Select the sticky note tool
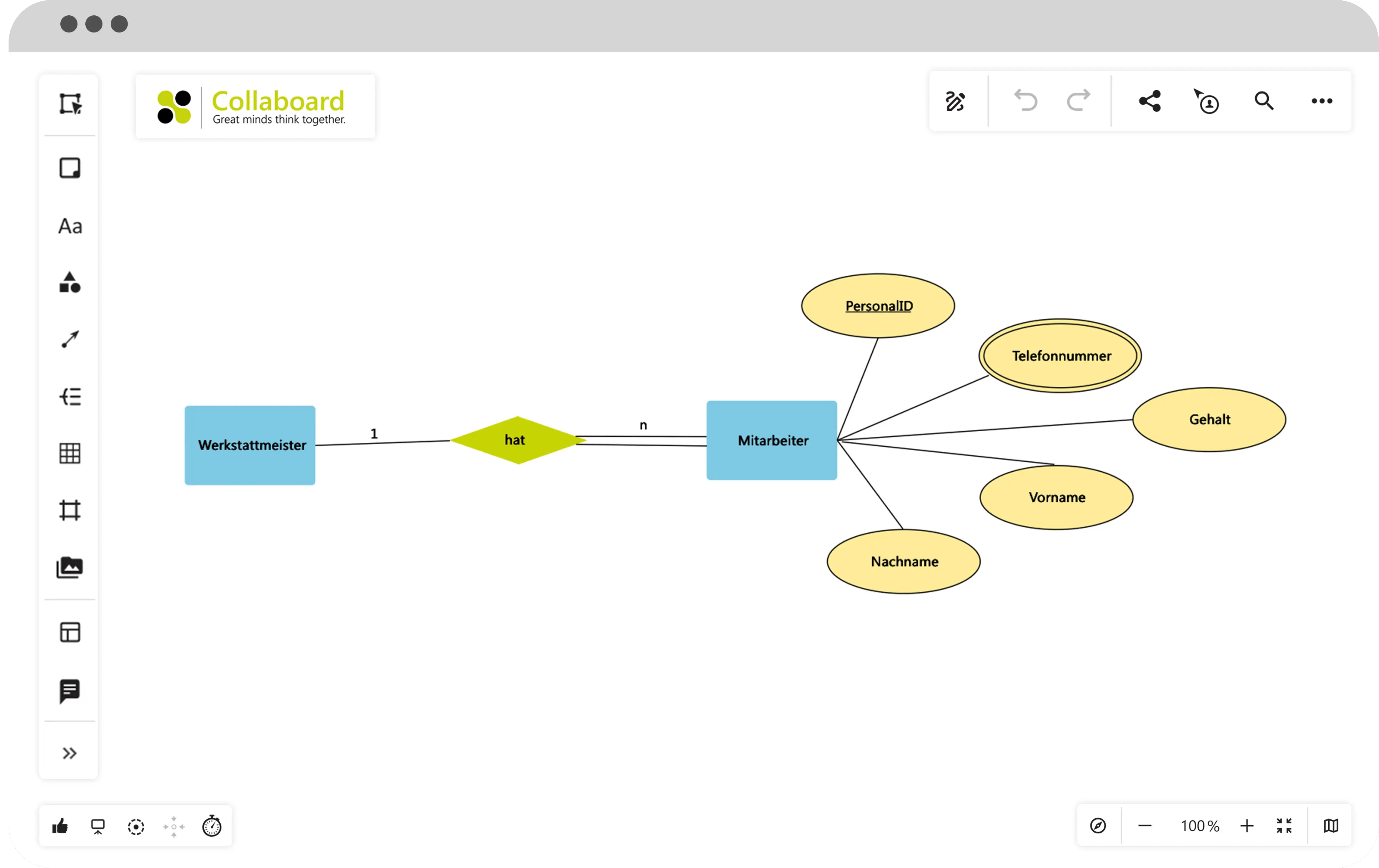Screen dimensions: 1379x868 (x=70, y=168)
